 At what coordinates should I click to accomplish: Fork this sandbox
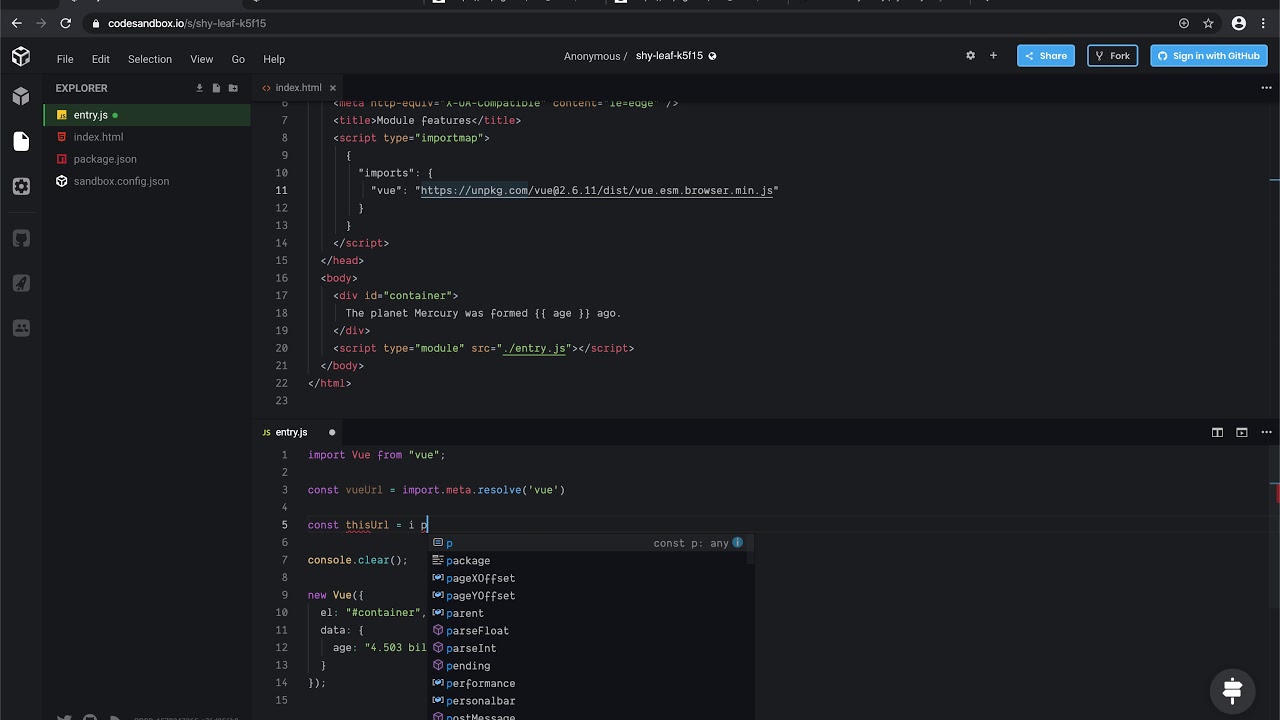(x=1112, y=56)
